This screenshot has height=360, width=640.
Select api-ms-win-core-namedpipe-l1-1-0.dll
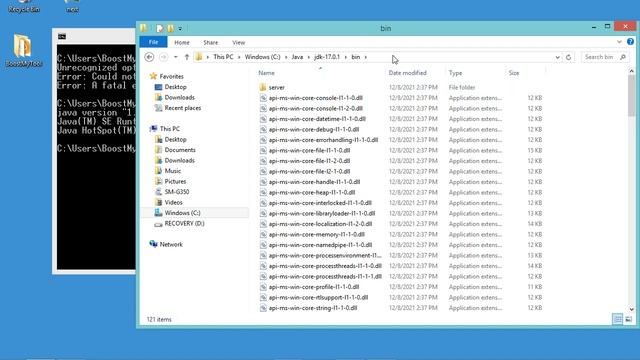pos(320,245)
